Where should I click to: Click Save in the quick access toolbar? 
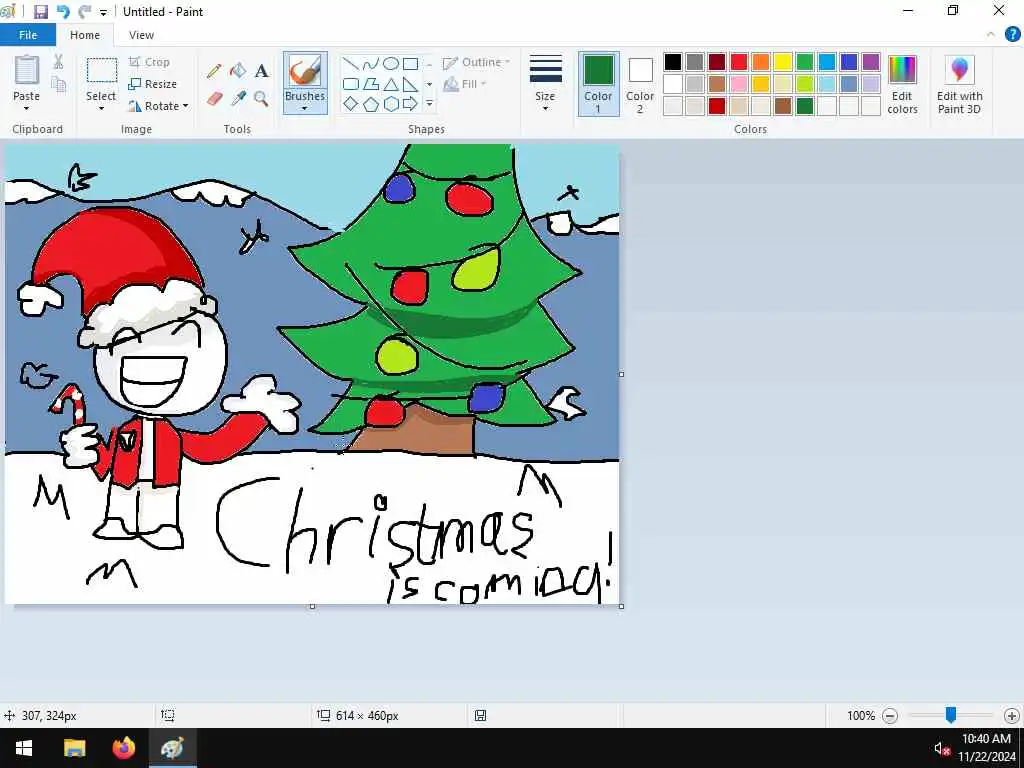point(41,12)
